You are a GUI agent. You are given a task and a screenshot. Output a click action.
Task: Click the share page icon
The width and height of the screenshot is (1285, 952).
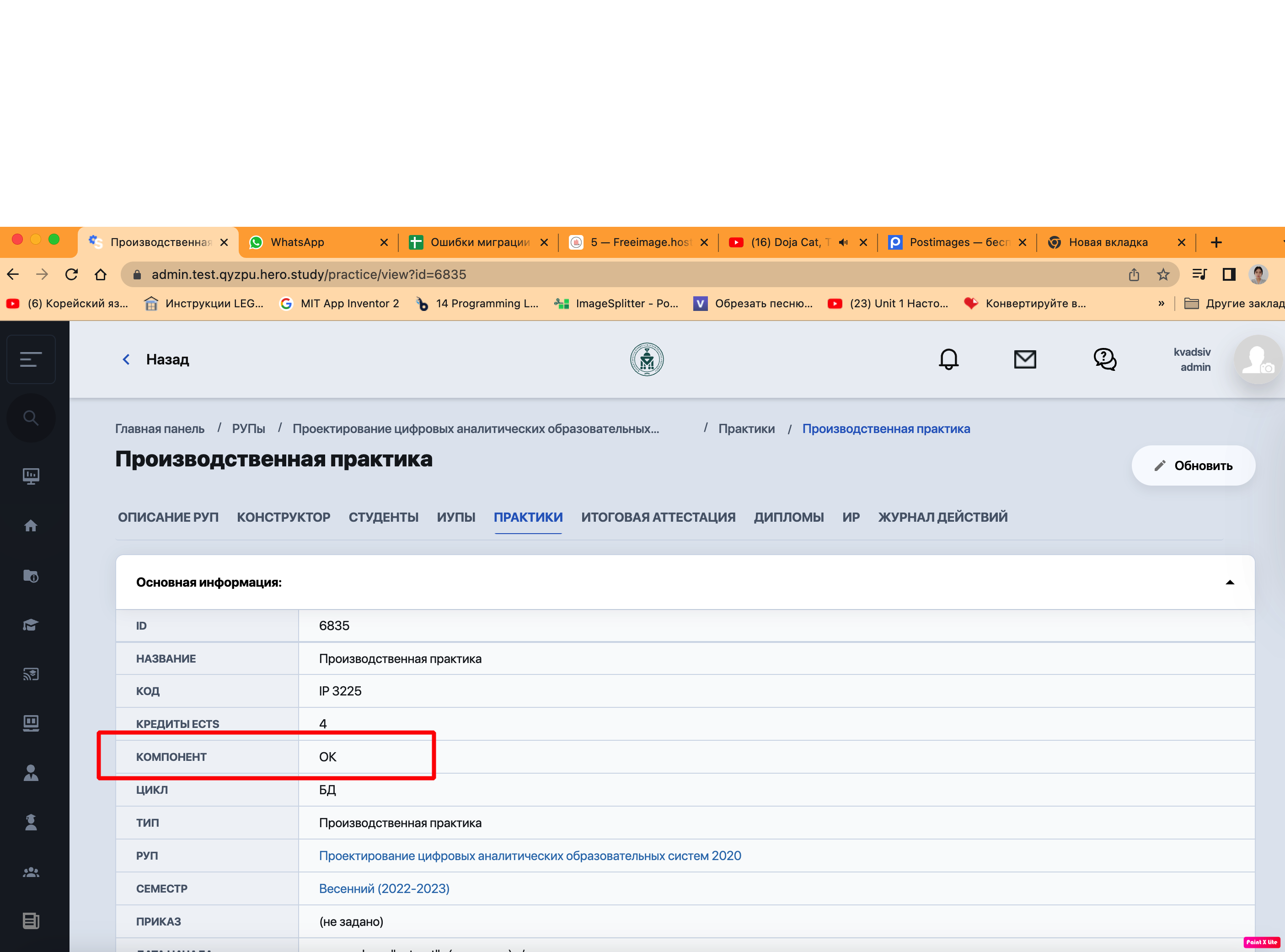tap(1134, 274)
